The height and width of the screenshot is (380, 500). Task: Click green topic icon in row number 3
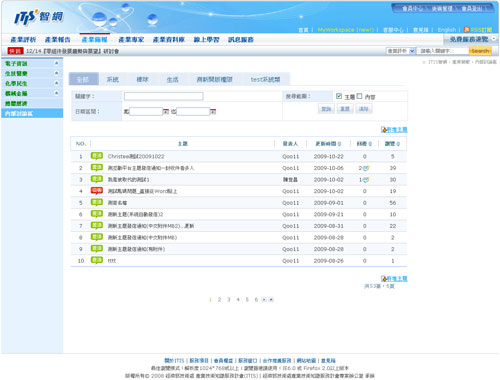point(97,179)
